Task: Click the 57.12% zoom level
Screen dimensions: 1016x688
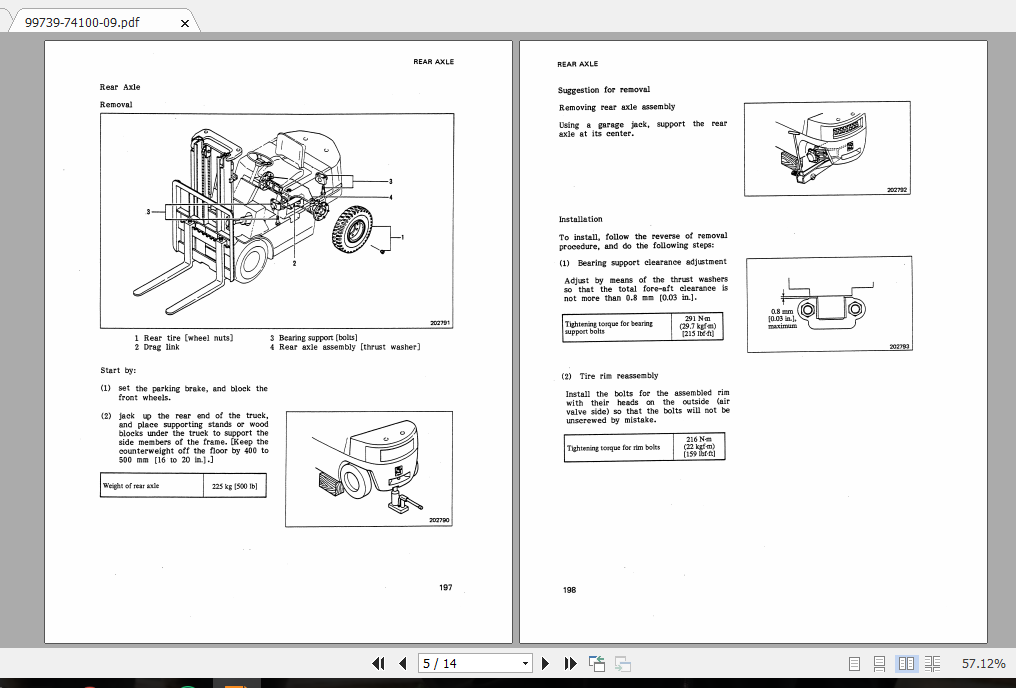Action: (x=983, y=663)
